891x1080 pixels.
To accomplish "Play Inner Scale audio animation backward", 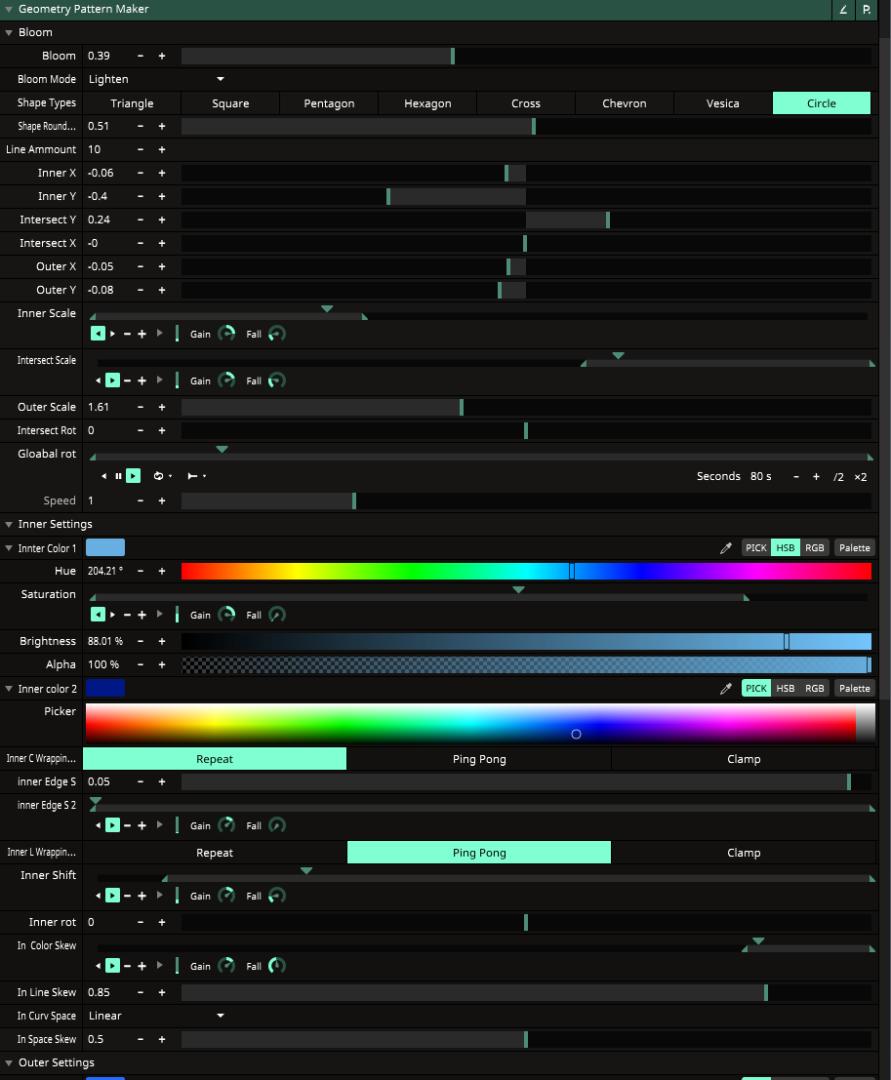I will 98,334.
